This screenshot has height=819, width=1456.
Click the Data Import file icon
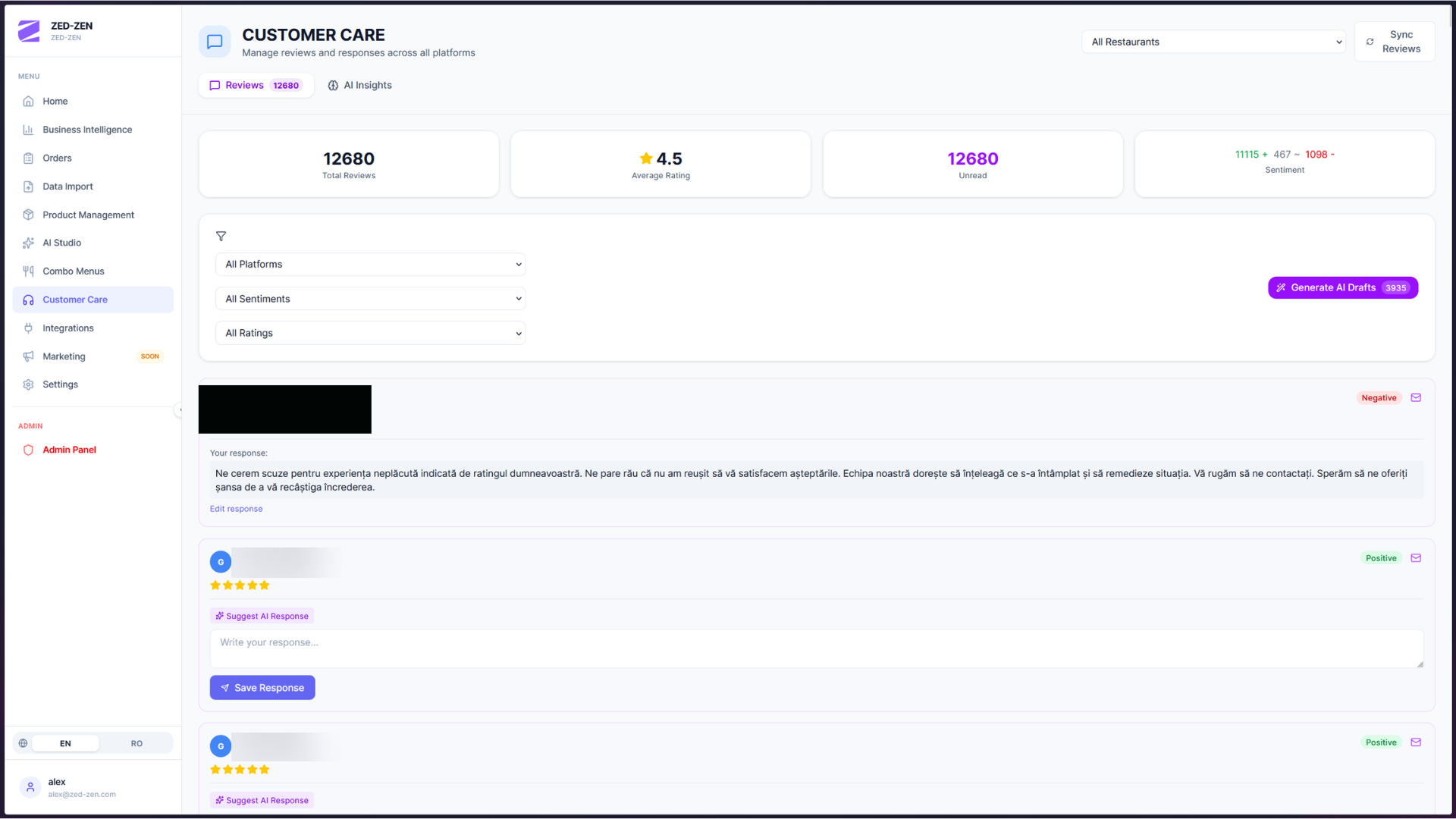28,187
